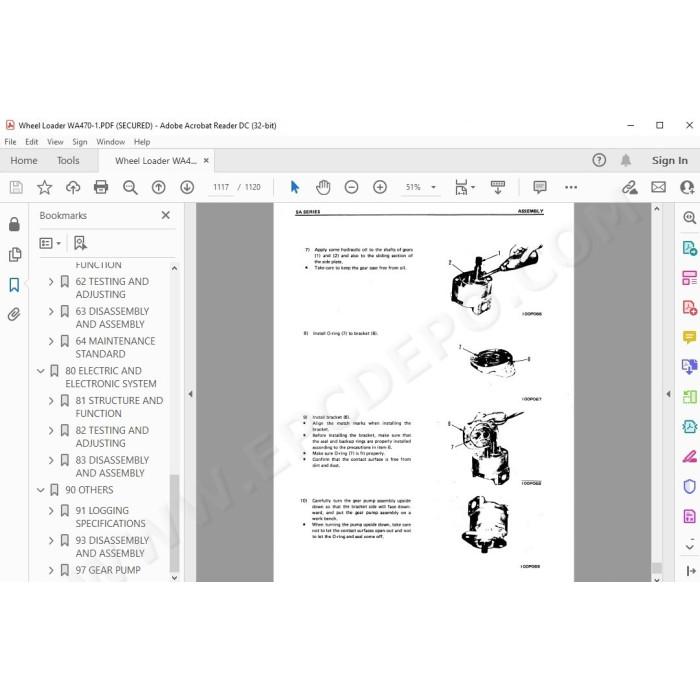Open the Export PDF tool in right pane
The image size is (700, 700).
tap(689, 248)
